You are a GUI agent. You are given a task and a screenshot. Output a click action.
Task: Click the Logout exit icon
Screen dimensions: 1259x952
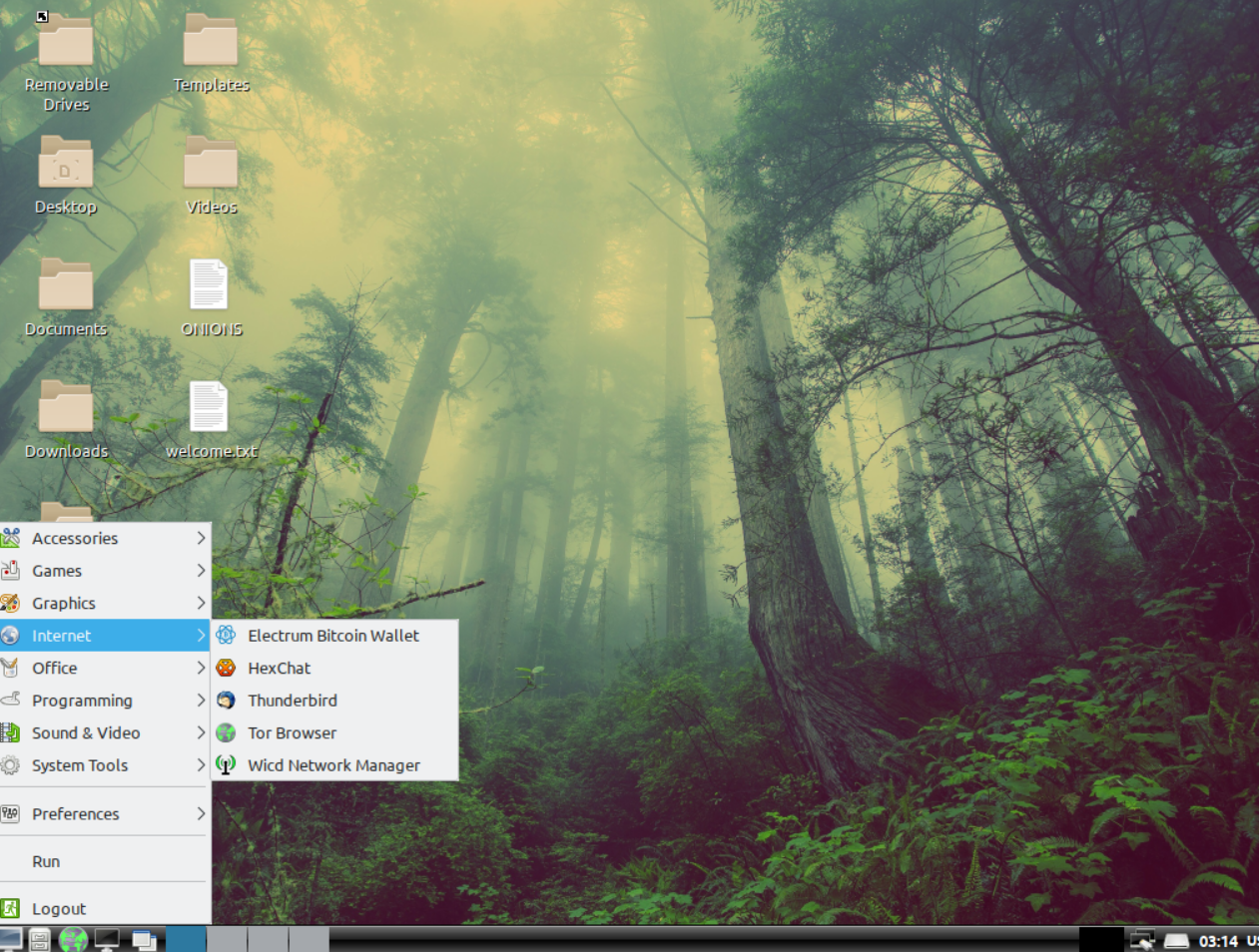point(10,908)
